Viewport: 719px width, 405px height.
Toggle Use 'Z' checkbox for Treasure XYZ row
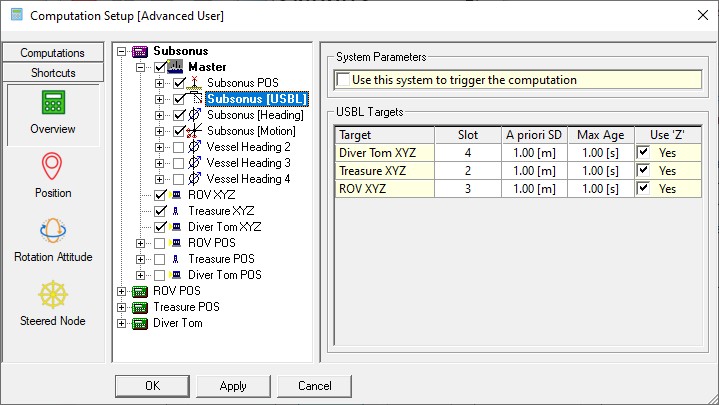pyautogui.click(x=643, y=170)
